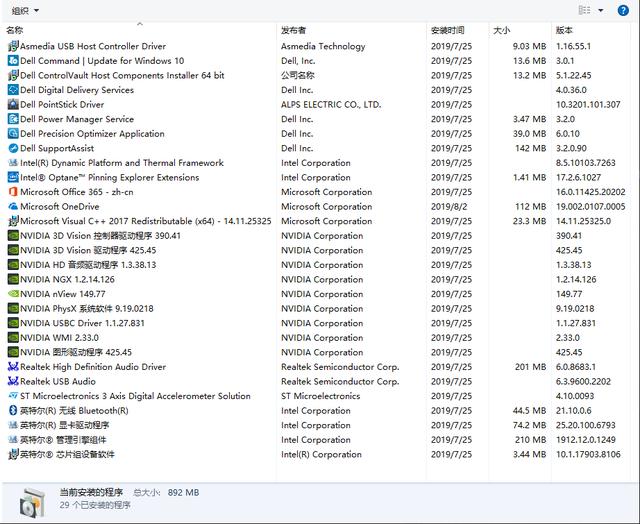Click the 英特尔 管理引擎组件 icon
The width and height of the screenshot is (640, 524).
pyautogui.click(x=13, y=440)
